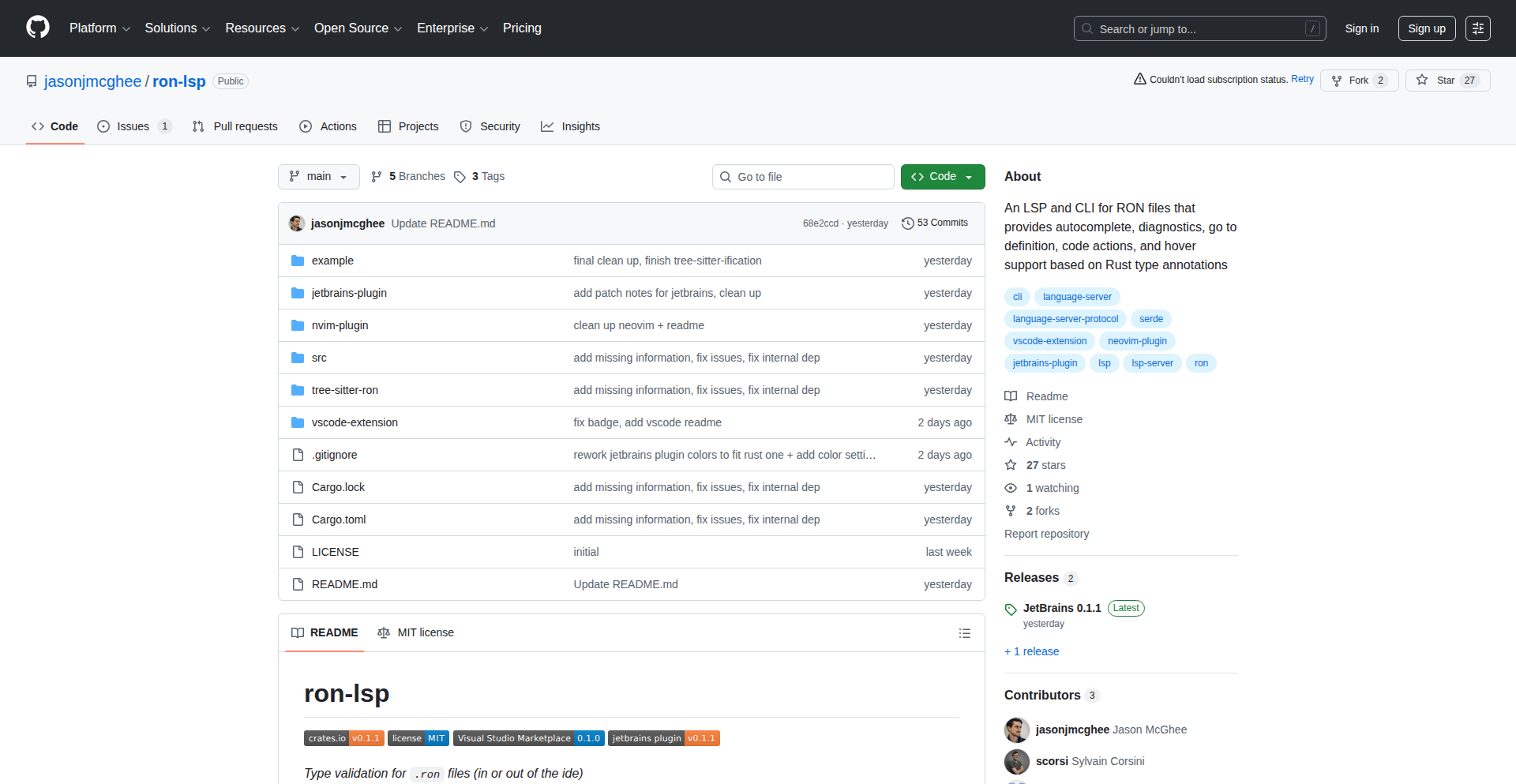Click the Report repository link

(x=1046, y=534)
